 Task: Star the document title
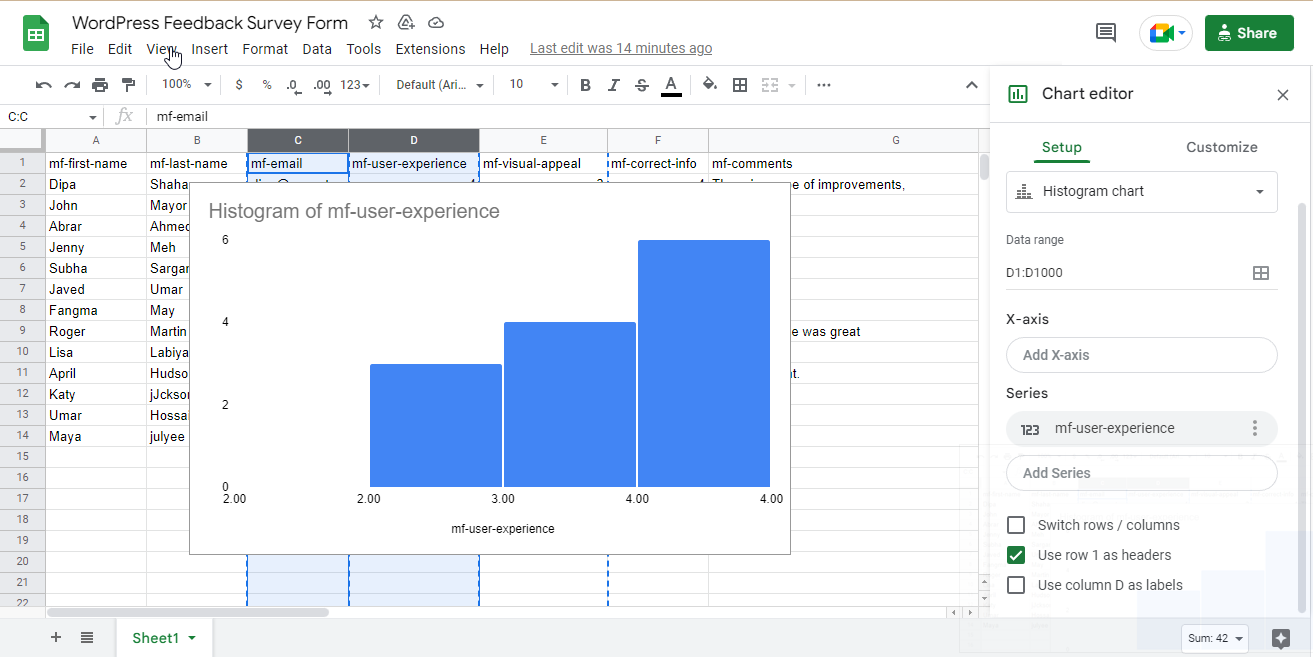coord(376,22)
